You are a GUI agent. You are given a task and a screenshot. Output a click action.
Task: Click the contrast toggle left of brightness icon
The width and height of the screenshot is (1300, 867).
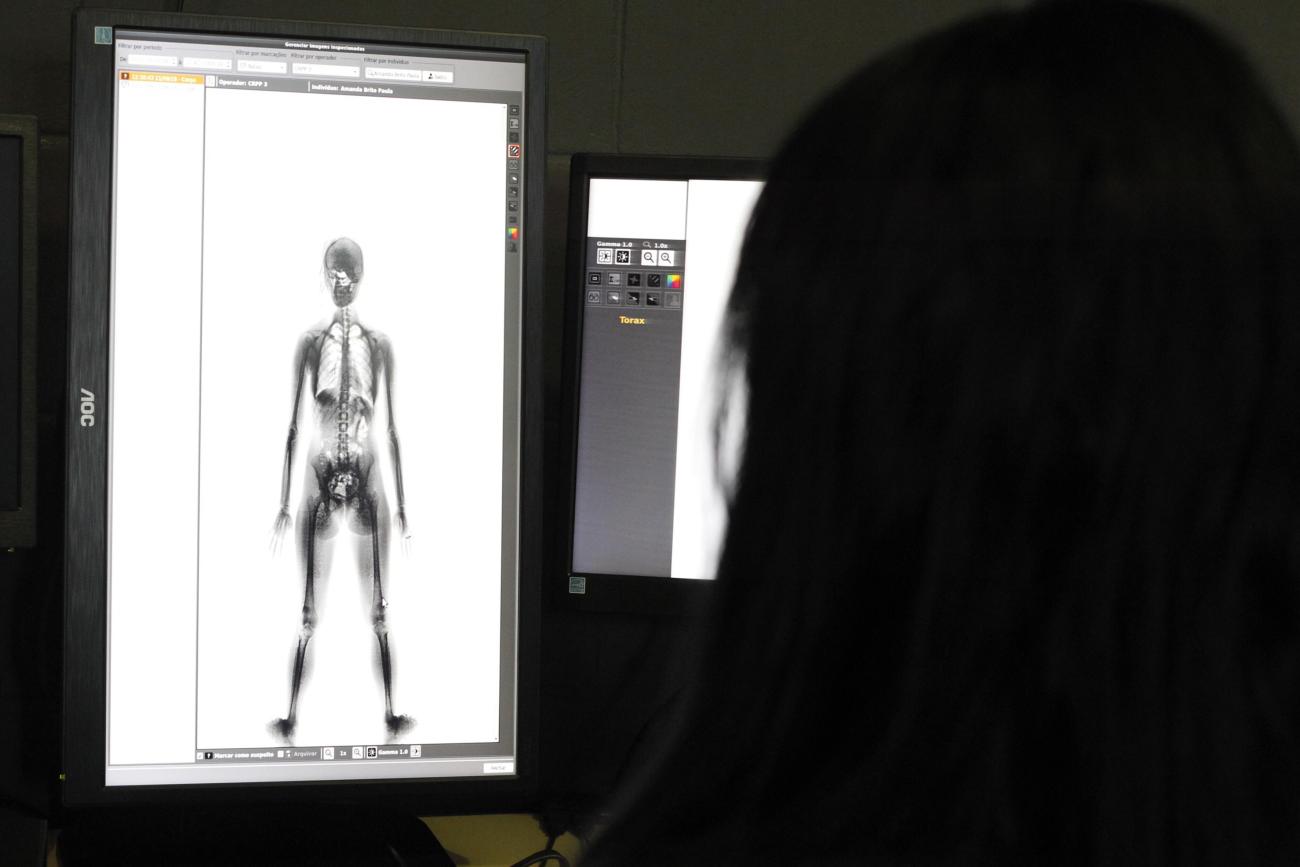click(604, 256)
